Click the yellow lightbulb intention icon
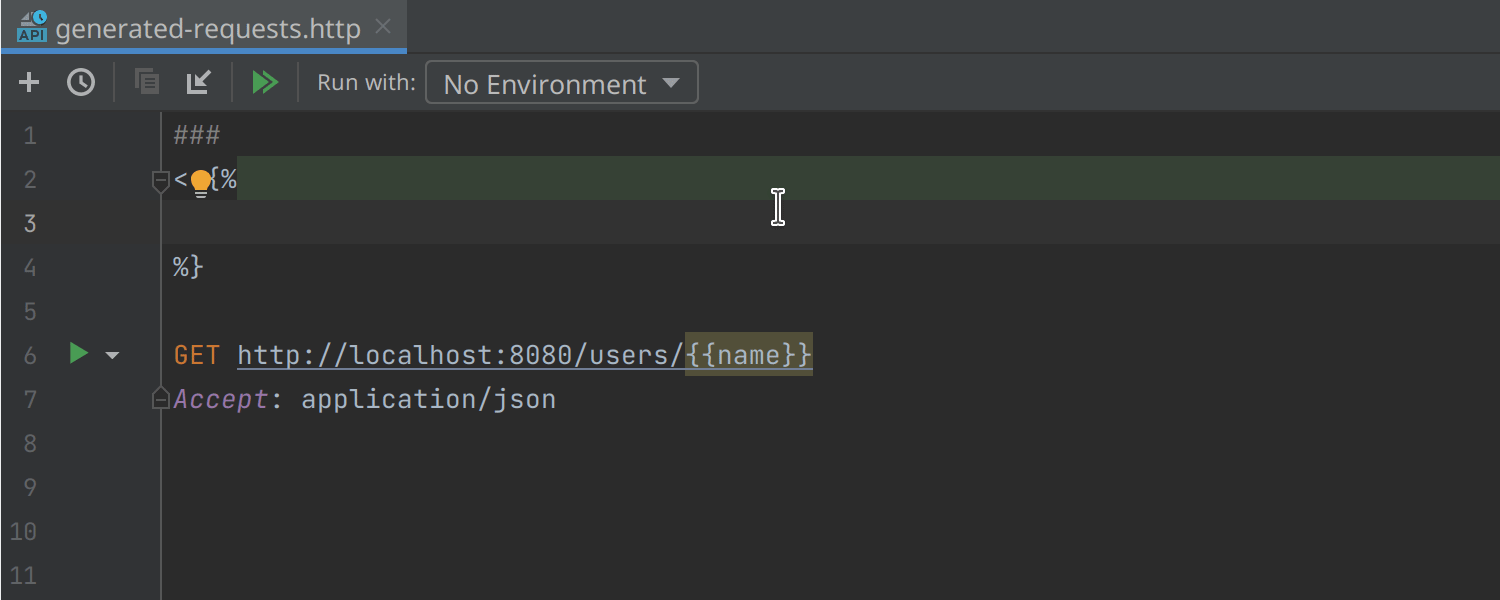 [201, 182]
